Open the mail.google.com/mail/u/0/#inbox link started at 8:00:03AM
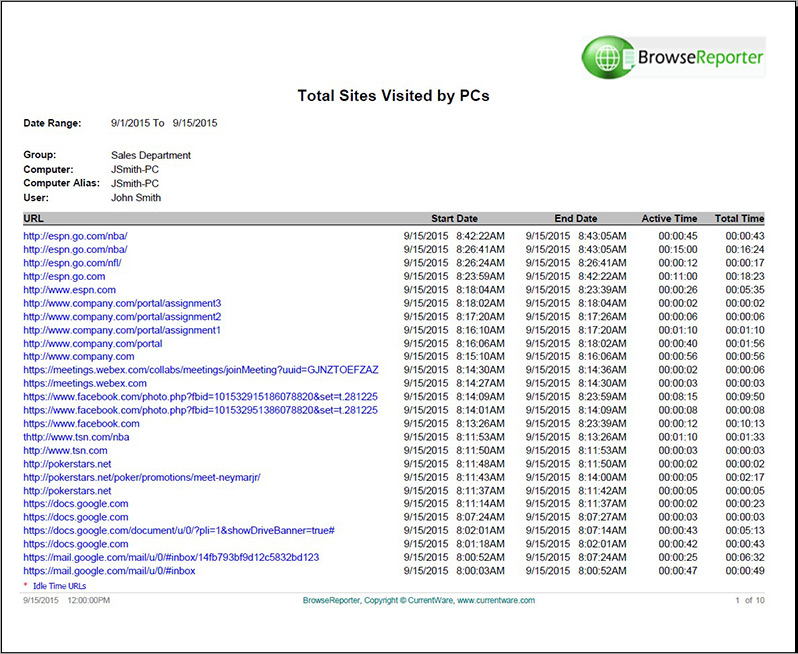This screenshot has height=654, width=798. [x=109, y=571]
